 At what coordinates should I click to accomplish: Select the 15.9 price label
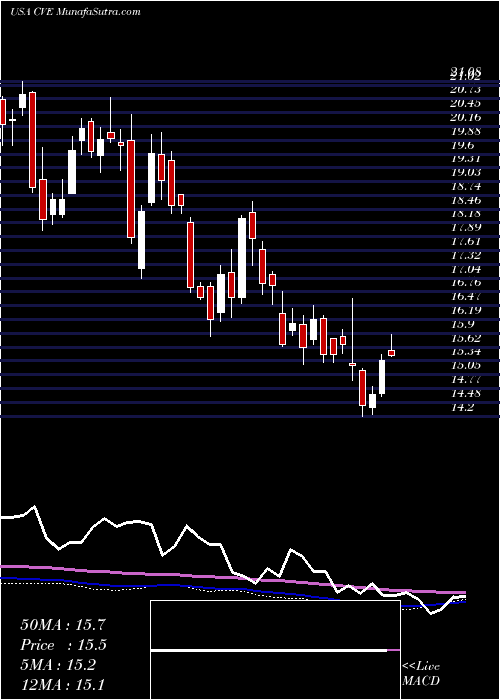click(x=462, y=325)
